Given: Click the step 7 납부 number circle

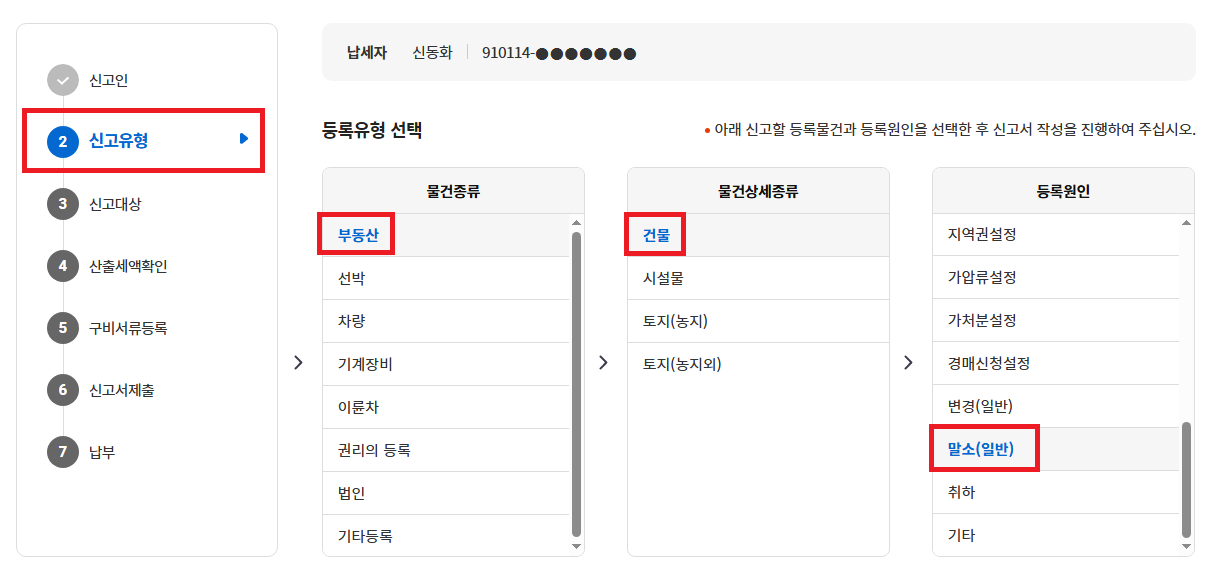Looking at the screenshot, I should pos(63,452).
